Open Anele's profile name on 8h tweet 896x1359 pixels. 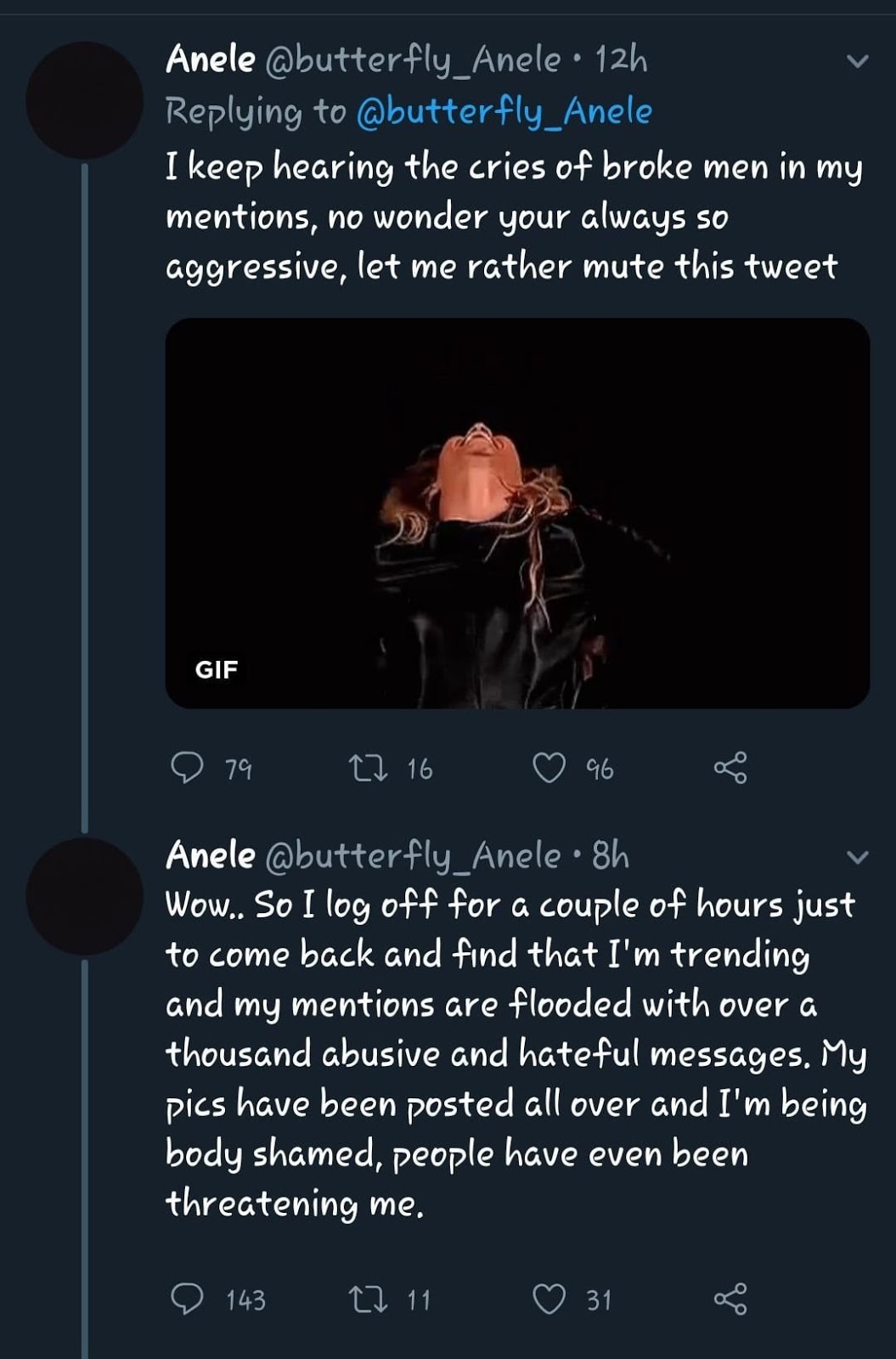click(x=211, y=855)
